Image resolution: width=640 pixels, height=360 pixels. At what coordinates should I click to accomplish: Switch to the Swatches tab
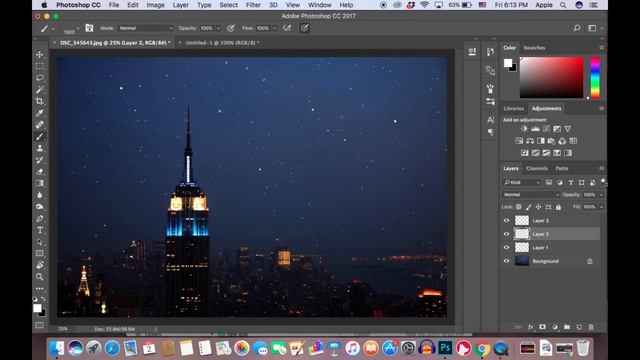534,48
